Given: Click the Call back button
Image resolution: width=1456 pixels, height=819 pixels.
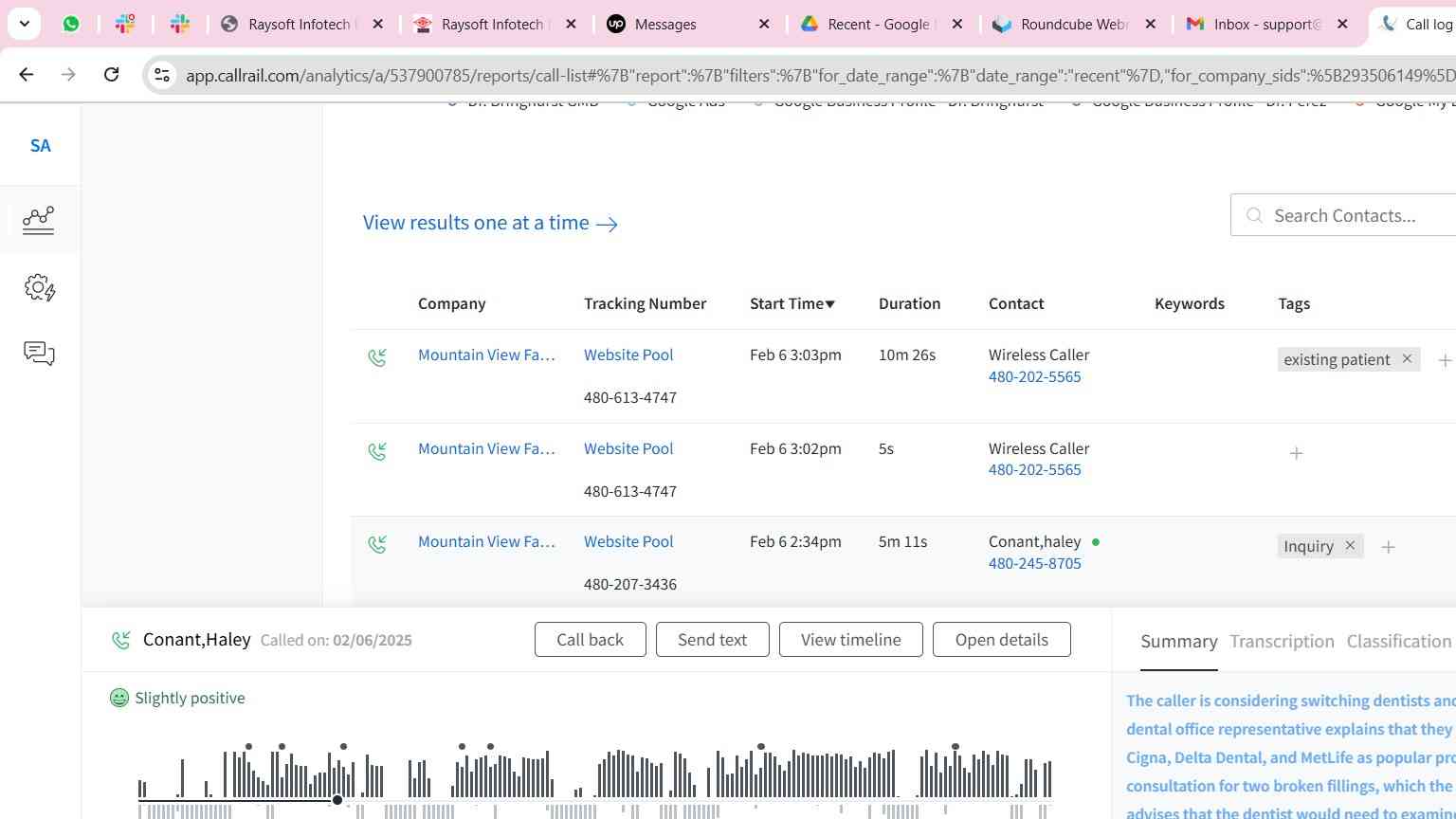Looking at the screenshot, I should coord(590,640).
